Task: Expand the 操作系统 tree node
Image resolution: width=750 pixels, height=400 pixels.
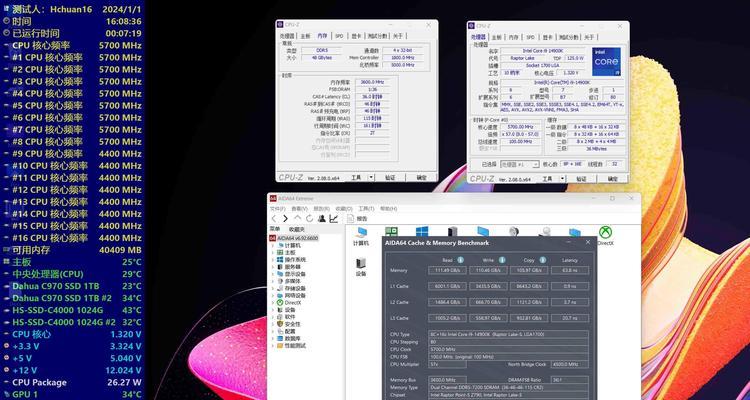Action: point(273,259)
